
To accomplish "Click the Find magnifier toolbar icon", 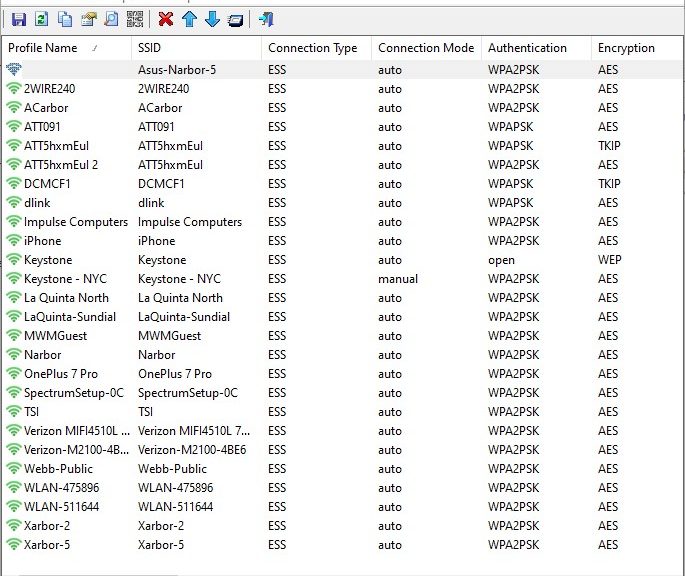I will point(112,19).
